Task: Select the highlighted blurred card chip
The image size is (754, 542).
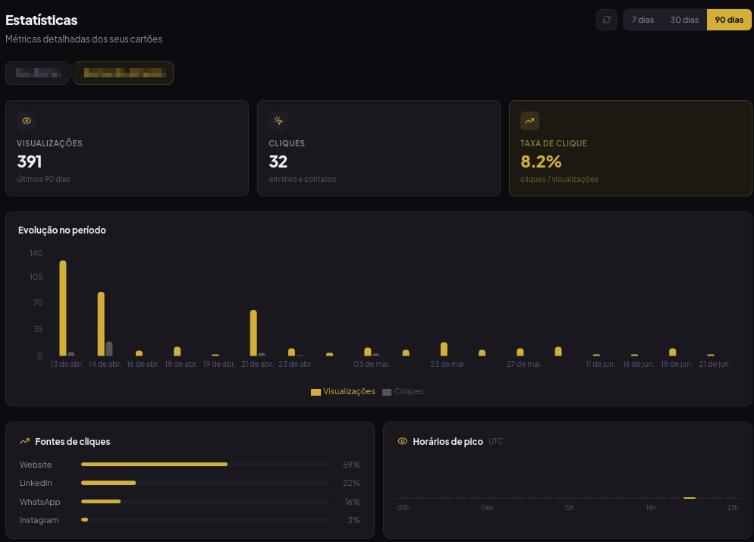Action: (124, 73)
